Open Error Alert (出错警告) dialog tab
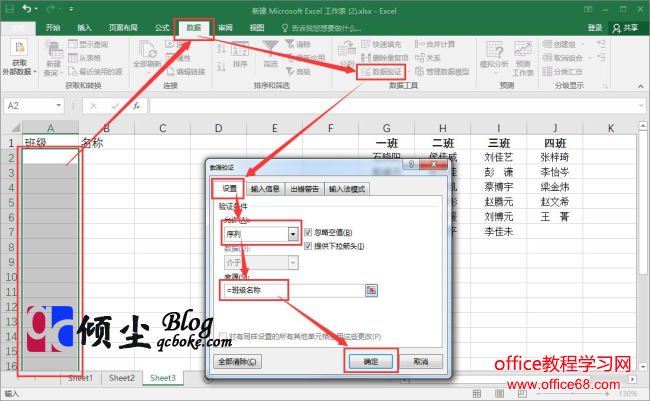Viewport: 650px width, 401px height. (x=305, y=189)
